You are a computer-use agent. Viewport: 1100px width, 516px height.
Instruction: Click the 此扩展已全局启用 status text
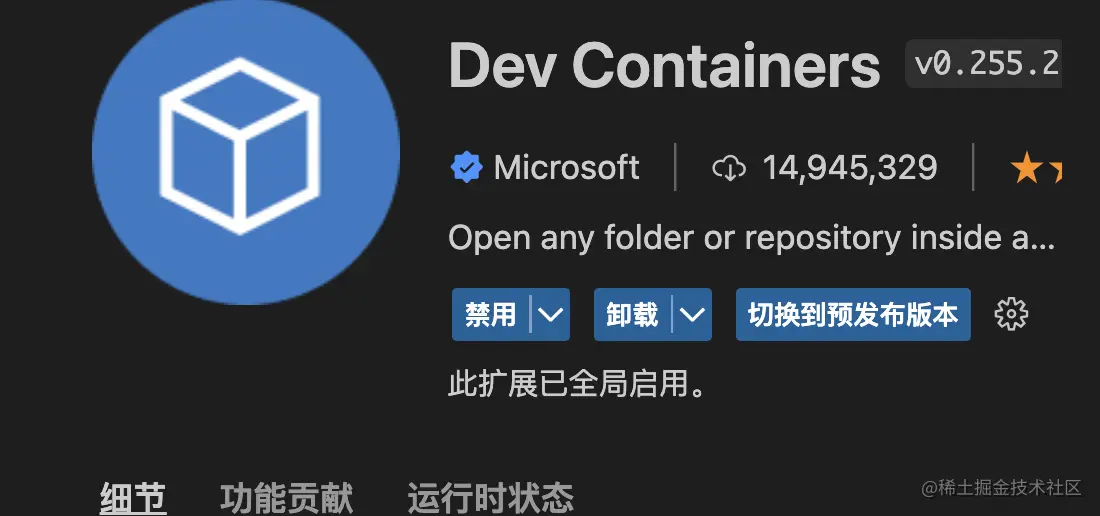577,384
